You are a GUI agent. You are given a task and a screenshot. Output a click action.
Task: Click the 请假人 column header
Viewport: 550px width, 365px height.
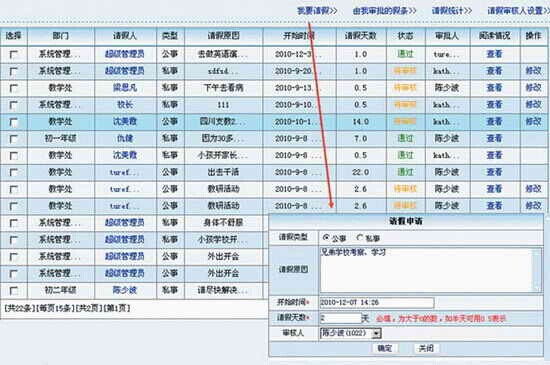pos(125,36)
